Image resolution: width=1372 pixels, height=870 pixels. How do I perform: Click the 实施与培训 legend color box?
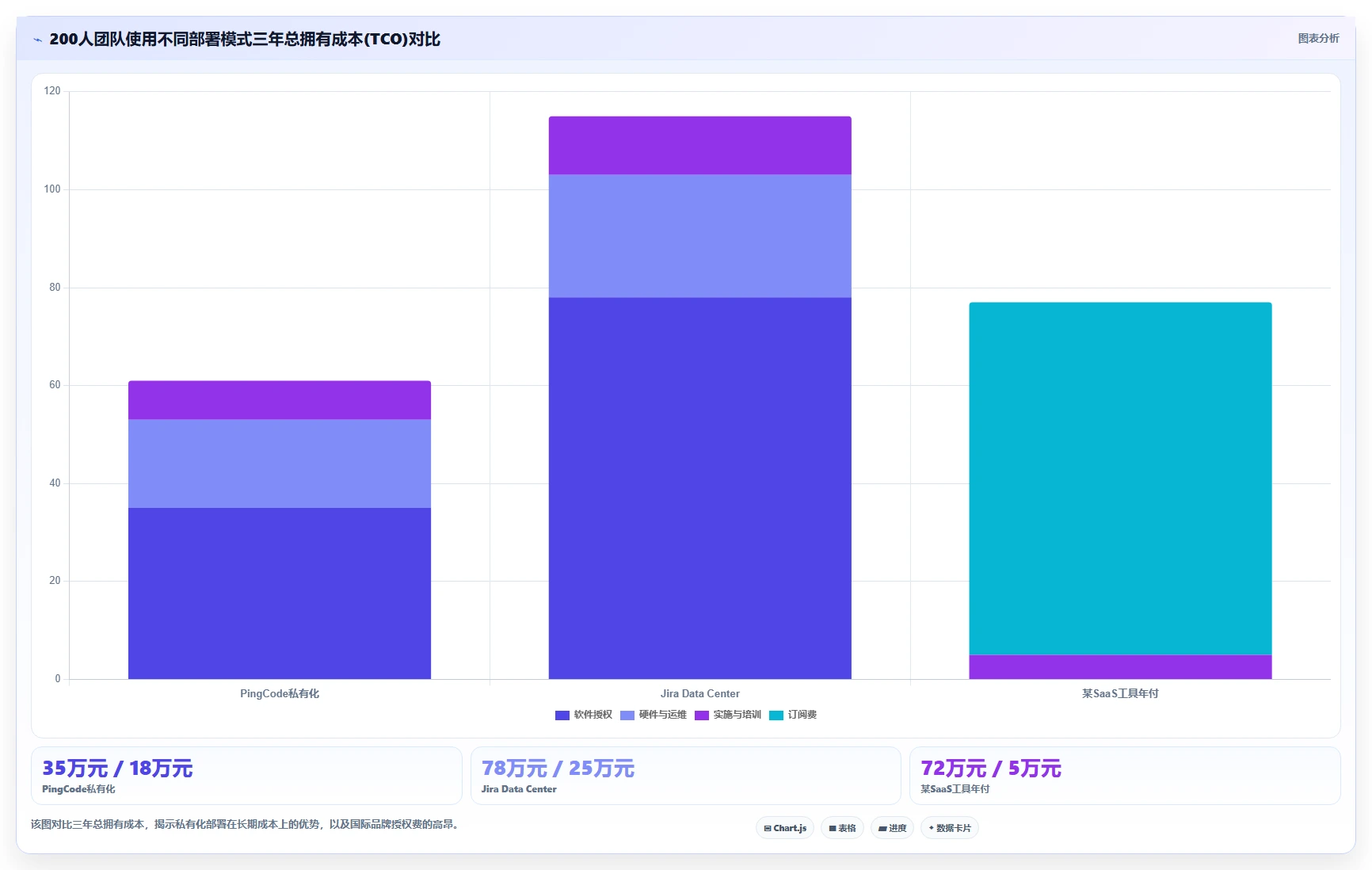click(x=702, y=715)
